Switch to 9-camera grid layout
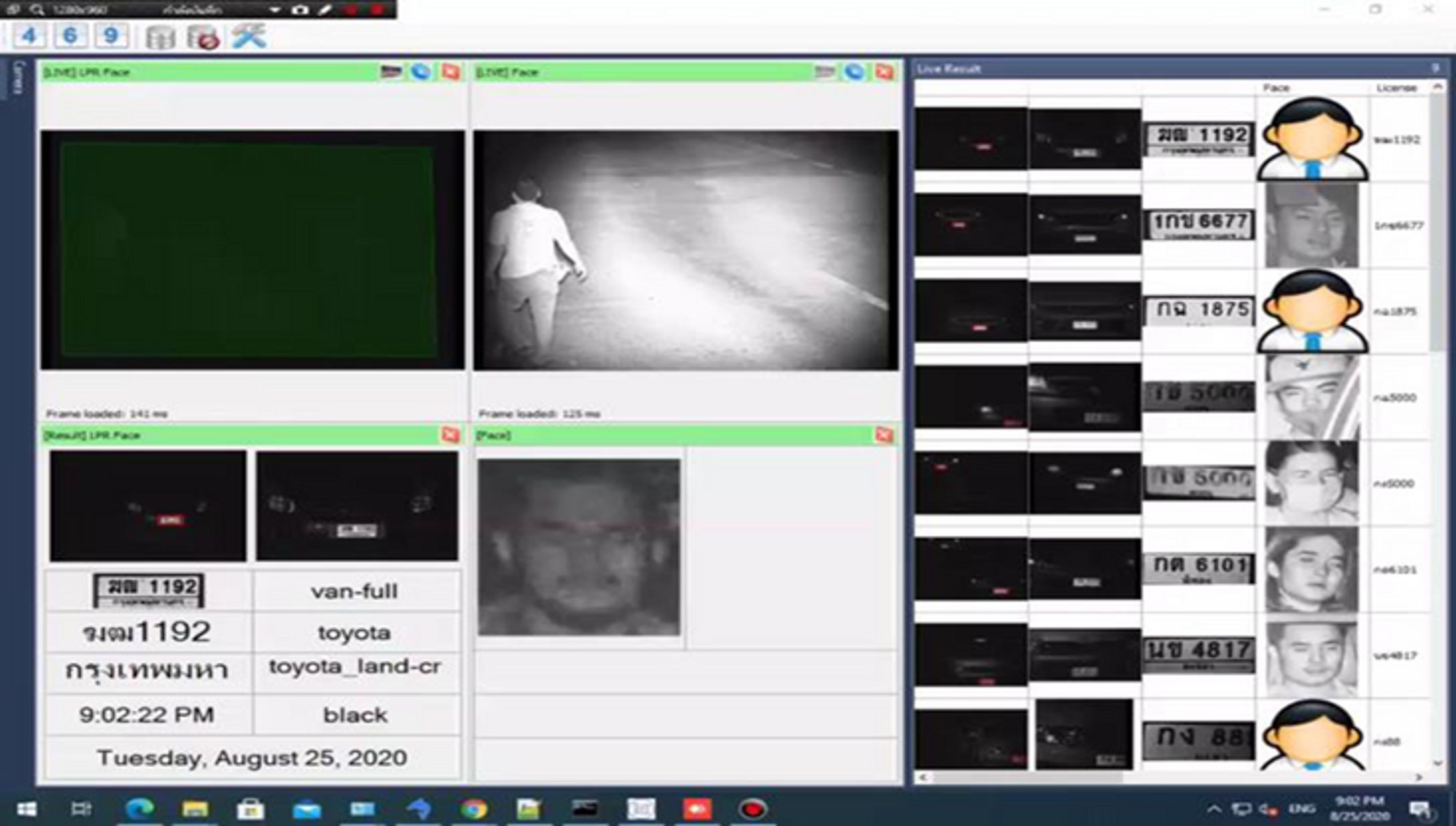The height and width of the screenshot is (826, 1456). click(x=111, y=35)
